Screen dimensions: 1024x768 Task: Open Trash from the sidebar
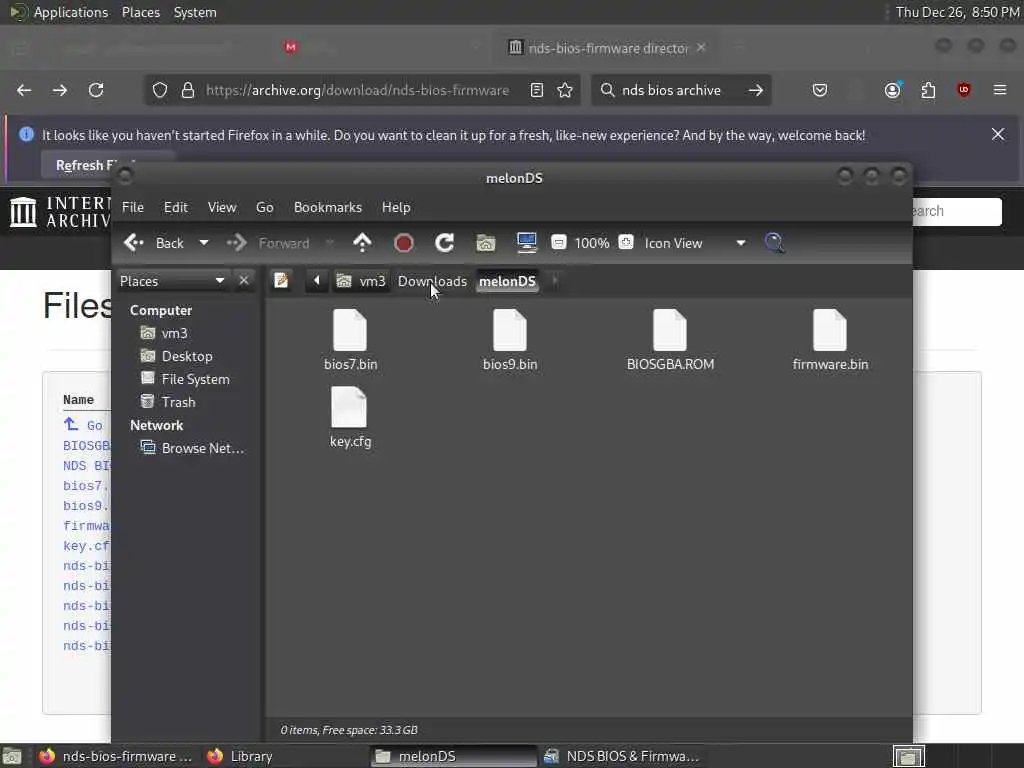point(178,402)
